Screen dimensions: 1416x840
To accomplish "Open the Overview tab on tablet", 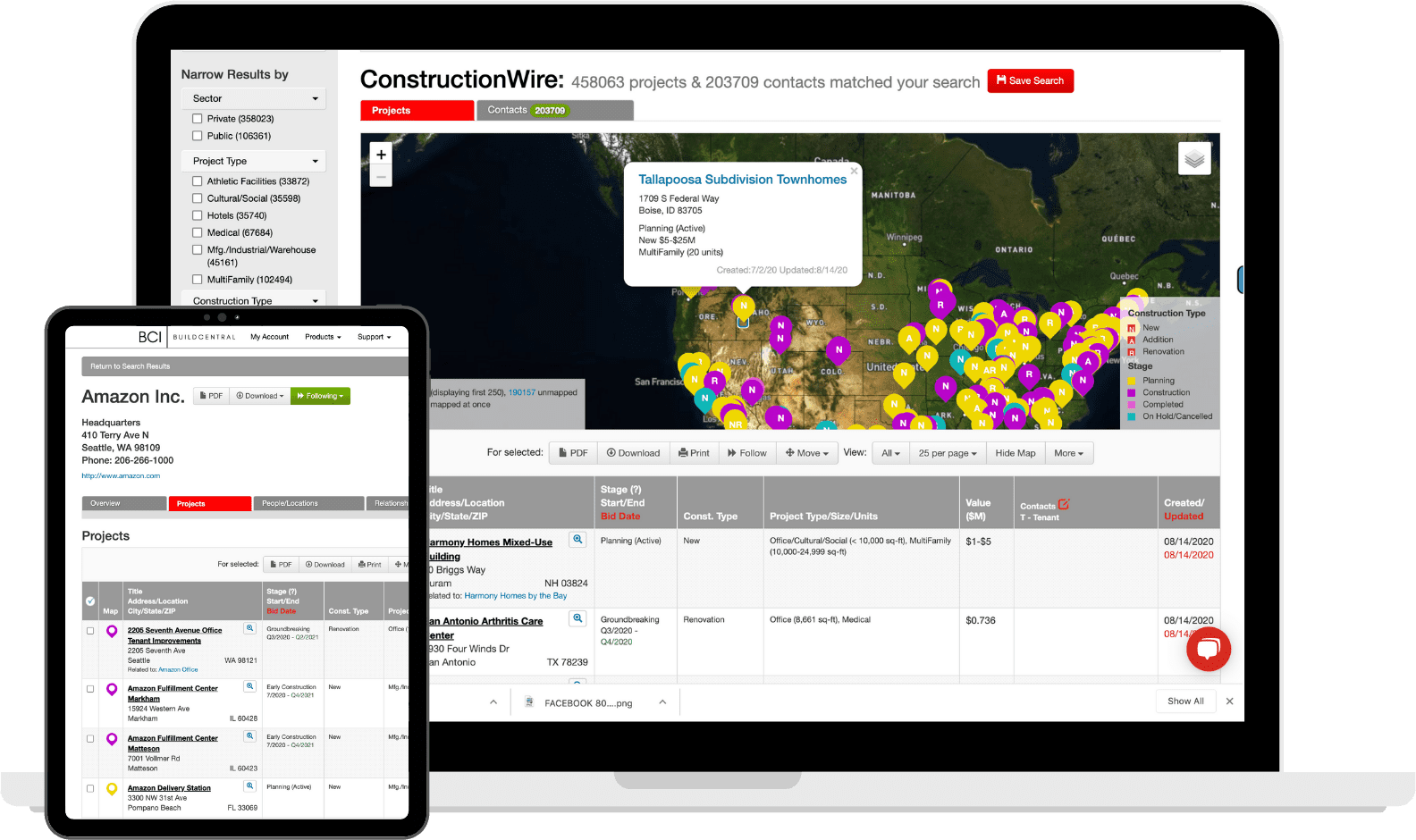I will [x=123, y=503].
